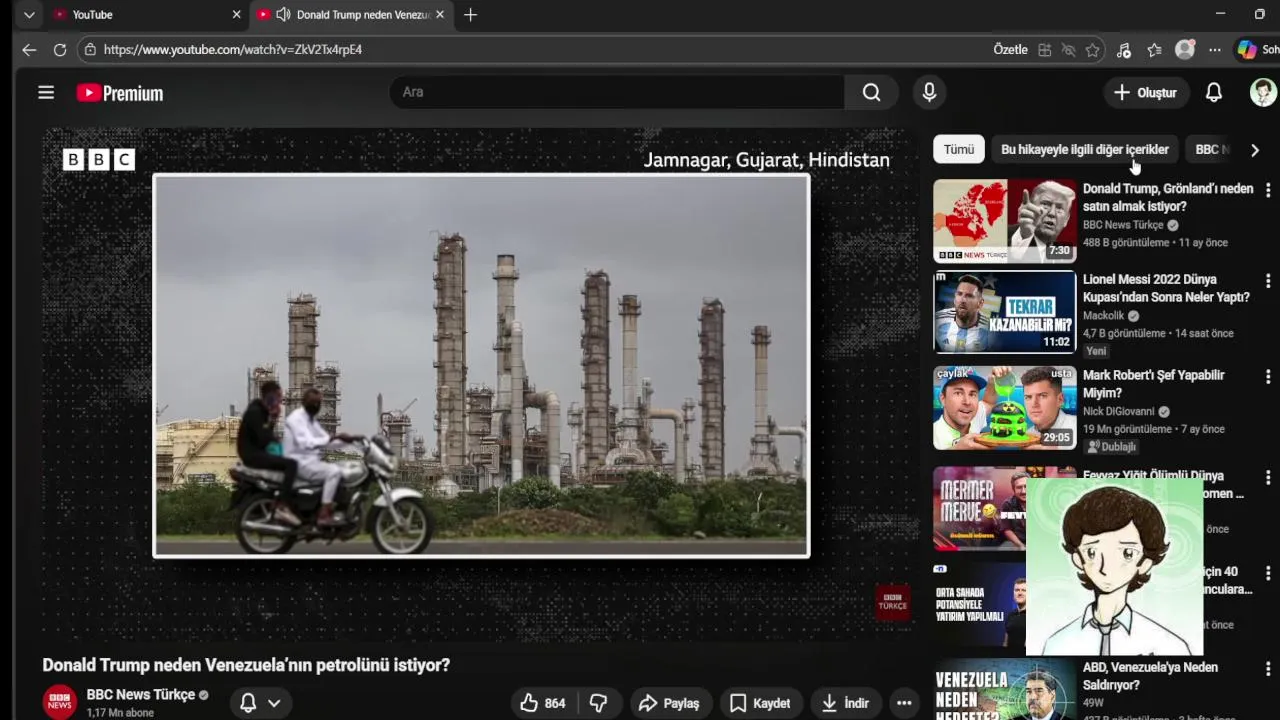Open a new browser tab
This screenshot has height=720, width=1280.
coord(470,15)
